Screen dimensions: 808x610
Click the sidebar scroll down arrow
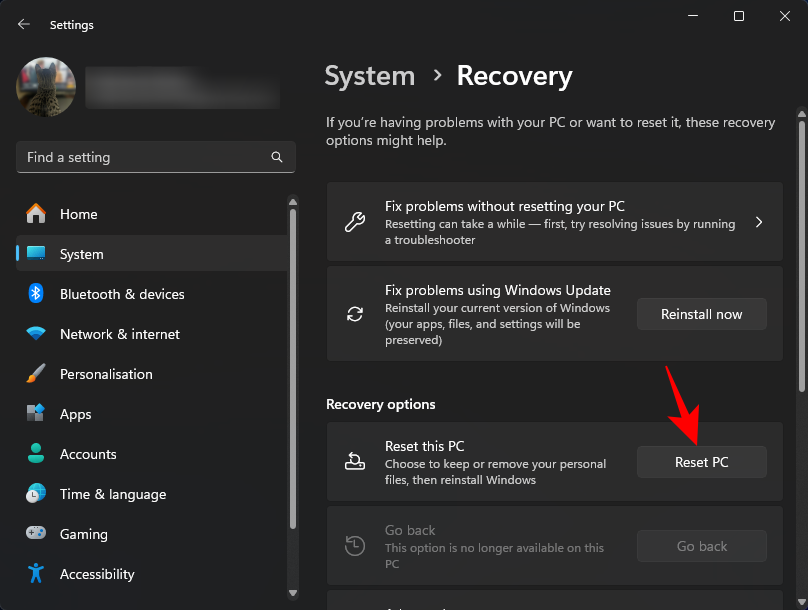pyautogui.click(x=293, y=593)
